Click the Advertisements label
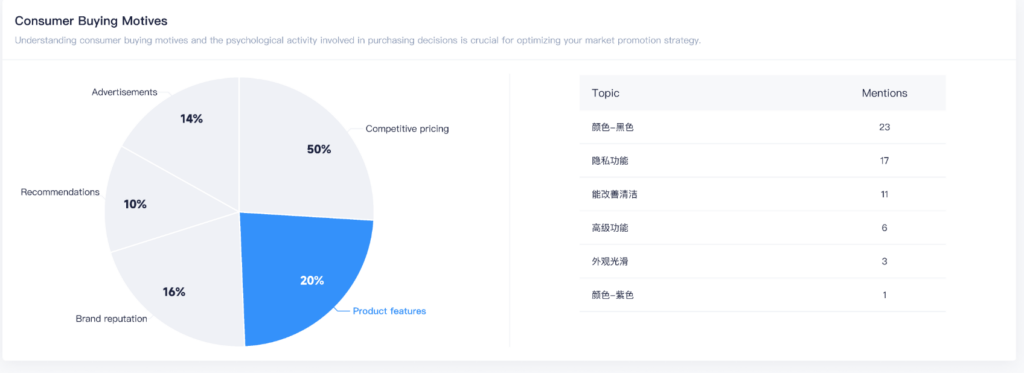This screenshot has width=1024, height=373. [x=124, y=92]
